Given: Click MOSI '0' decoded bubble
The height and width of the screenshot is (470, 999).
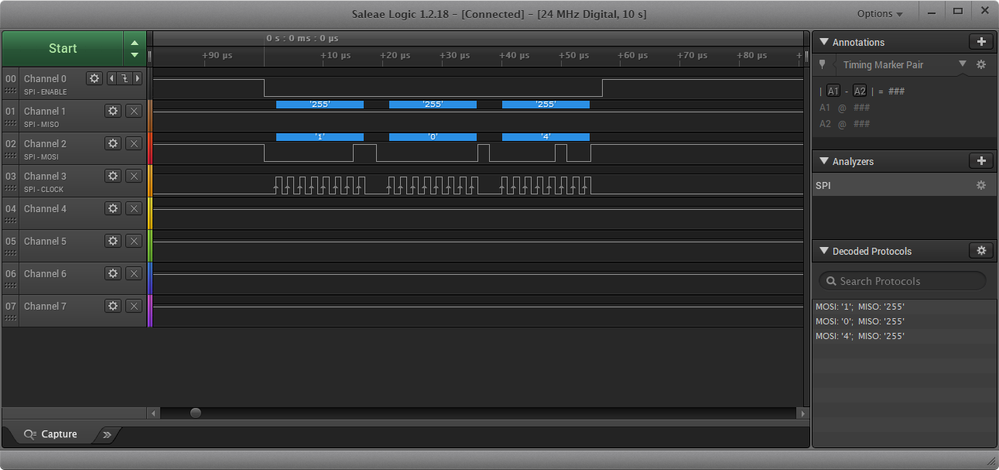Looking at the screenshot, I should coord(433,137).
